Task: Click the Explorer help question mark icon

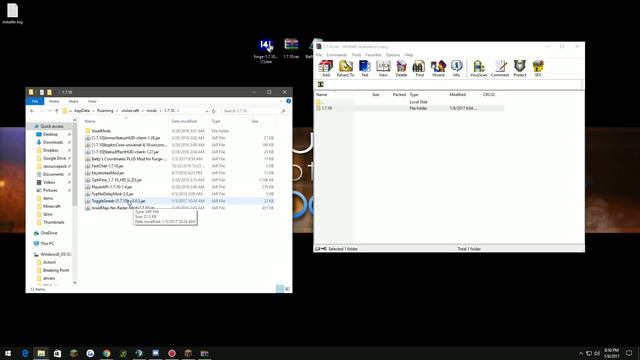Action: [288, 101]
